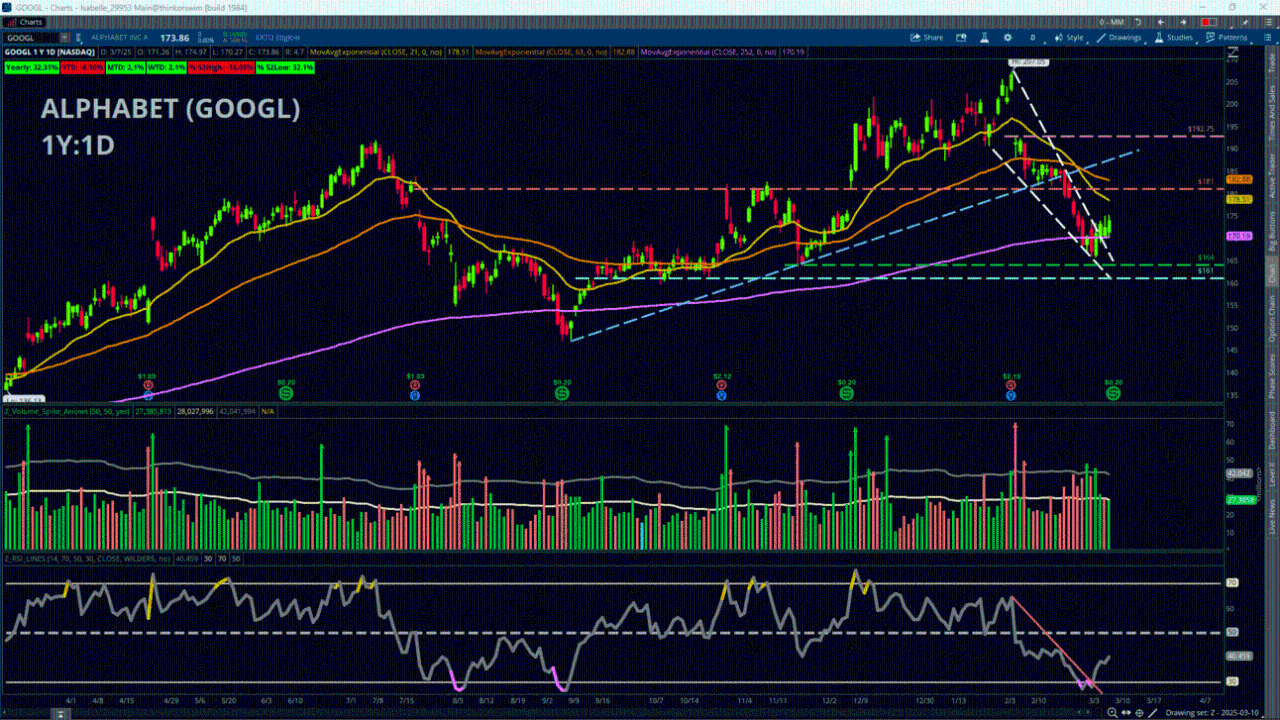Open the Trade sidebar tab
This screenshot has height=720, width=1280.
1272,60
